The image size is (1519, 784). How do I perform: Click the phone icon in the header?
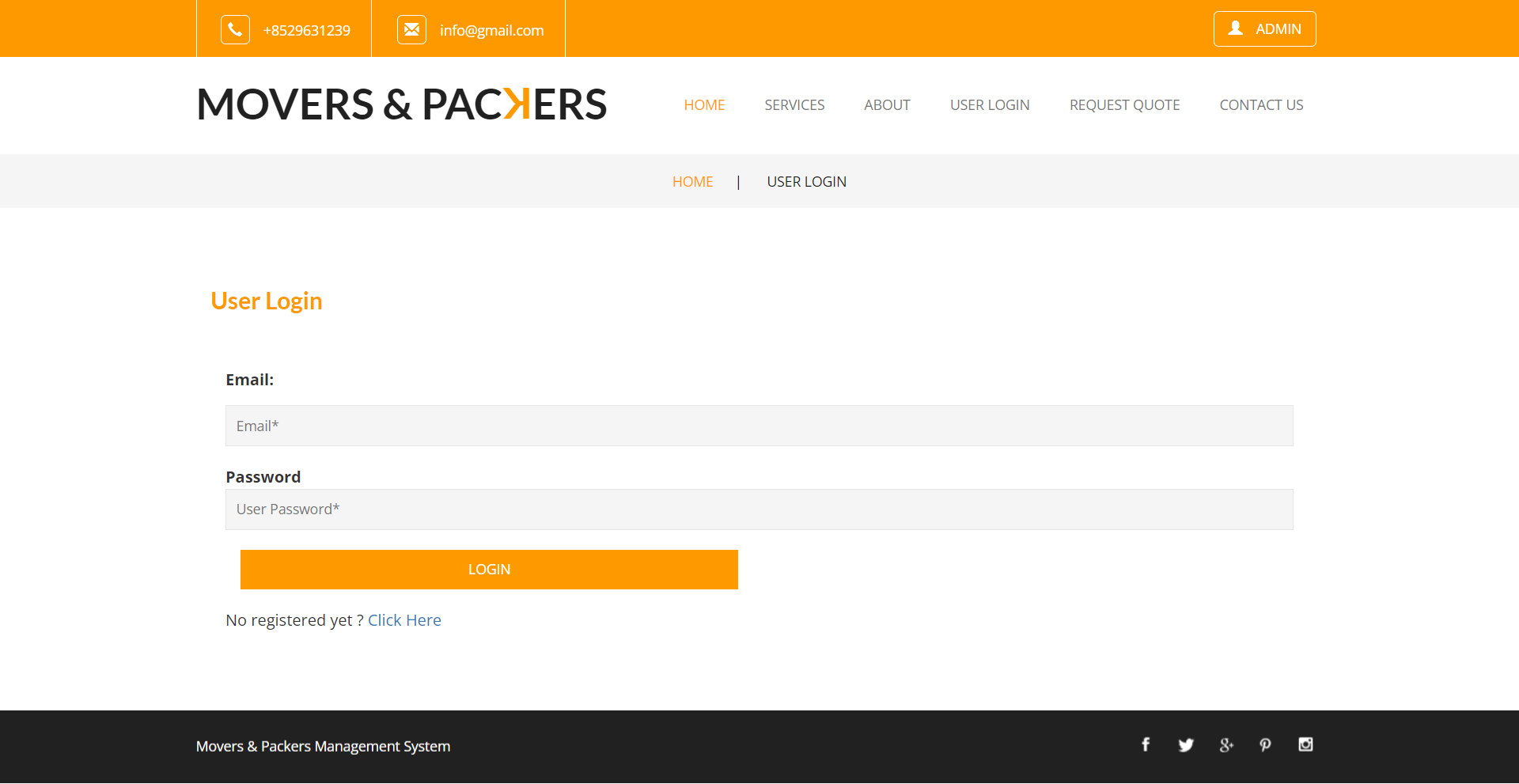point(235,29)
